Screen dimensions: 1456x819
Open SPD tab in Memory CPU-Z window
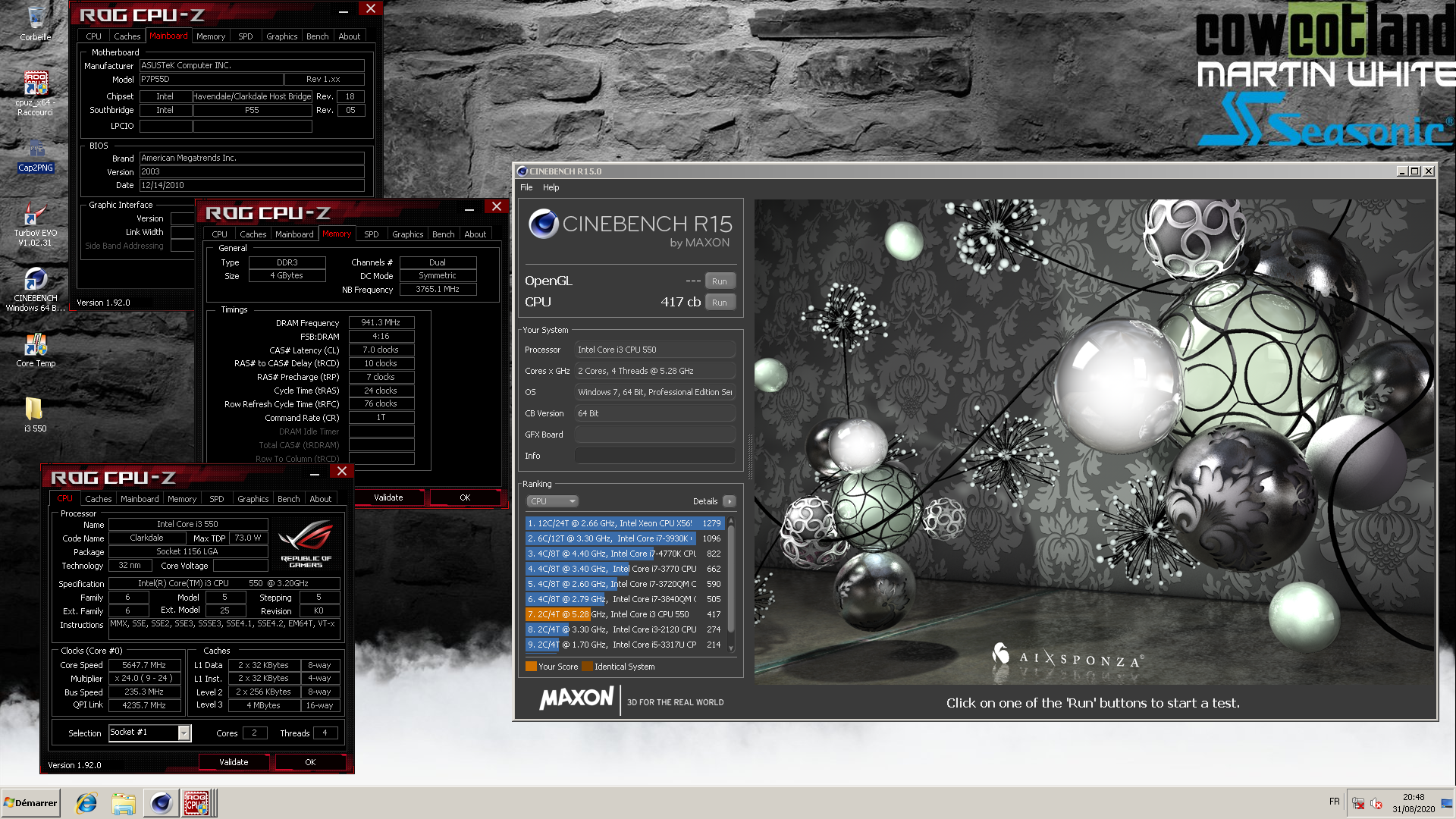click(372, 234)
